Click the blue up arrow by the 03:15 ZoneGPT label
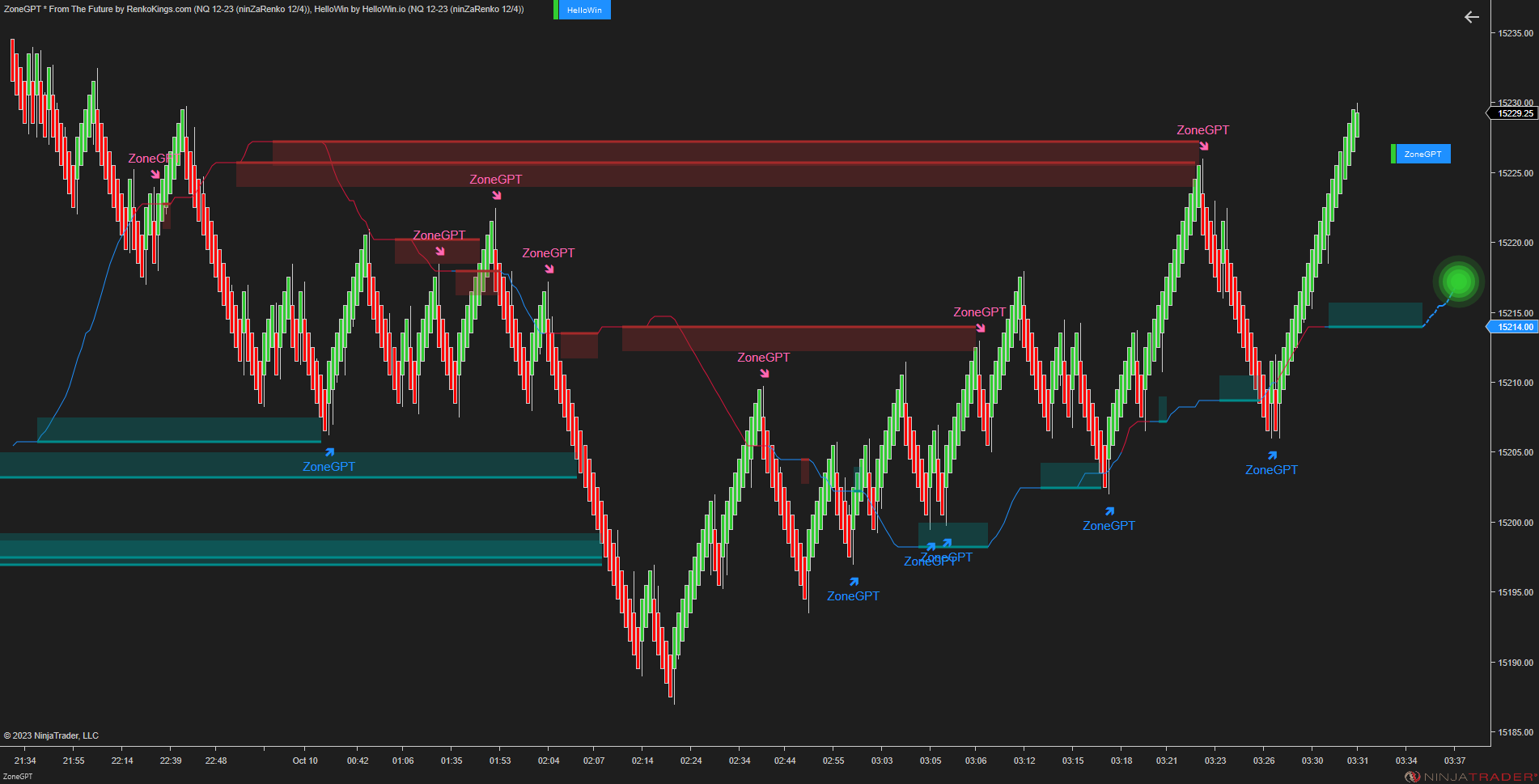This screenshot has height=784, width=1539. (1110, 510)
